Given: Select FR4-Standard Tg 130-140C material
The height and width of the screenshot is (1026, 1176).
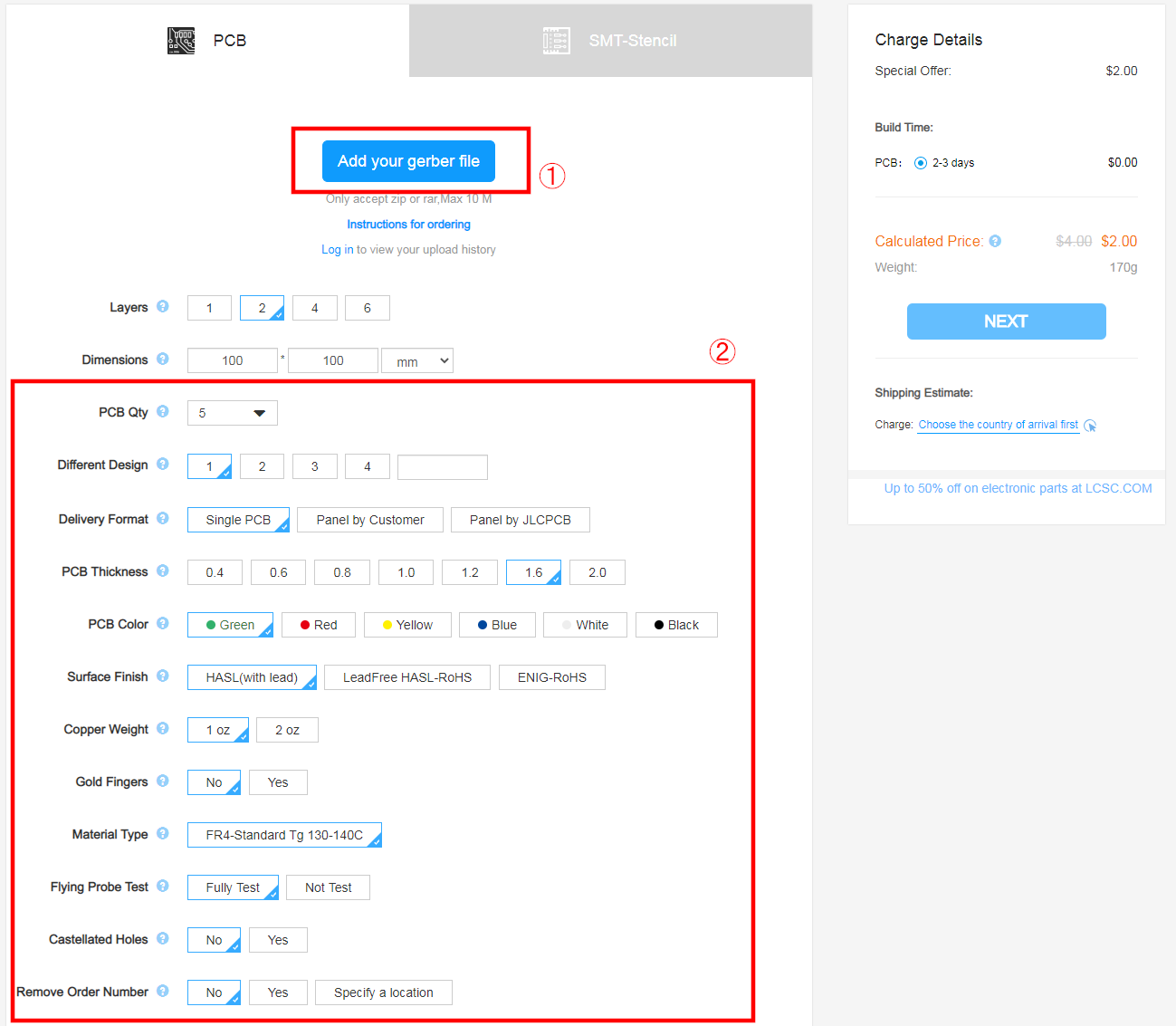Looking at the screenshot, I should (284, 835).
